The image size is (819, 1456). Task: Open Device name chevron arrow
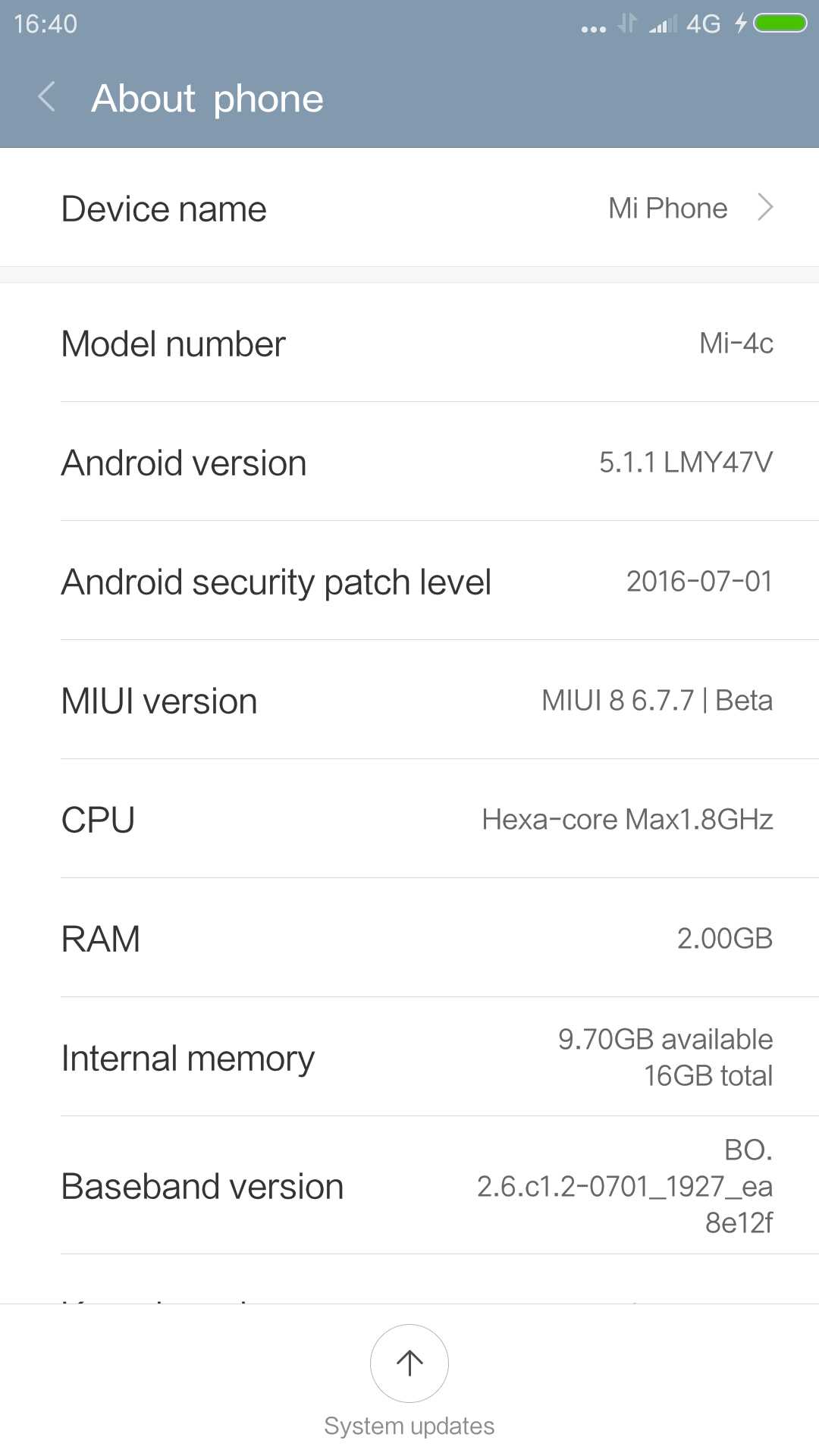(765, 208)
